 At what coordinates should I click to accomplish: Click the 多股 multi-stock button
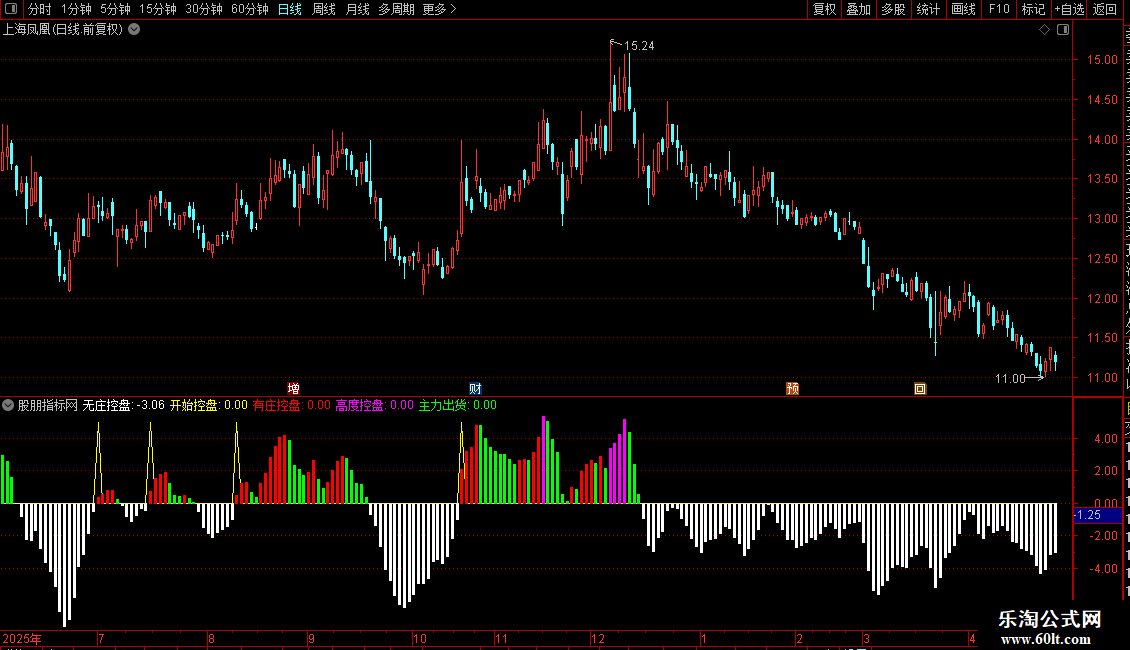coord(894,9)
